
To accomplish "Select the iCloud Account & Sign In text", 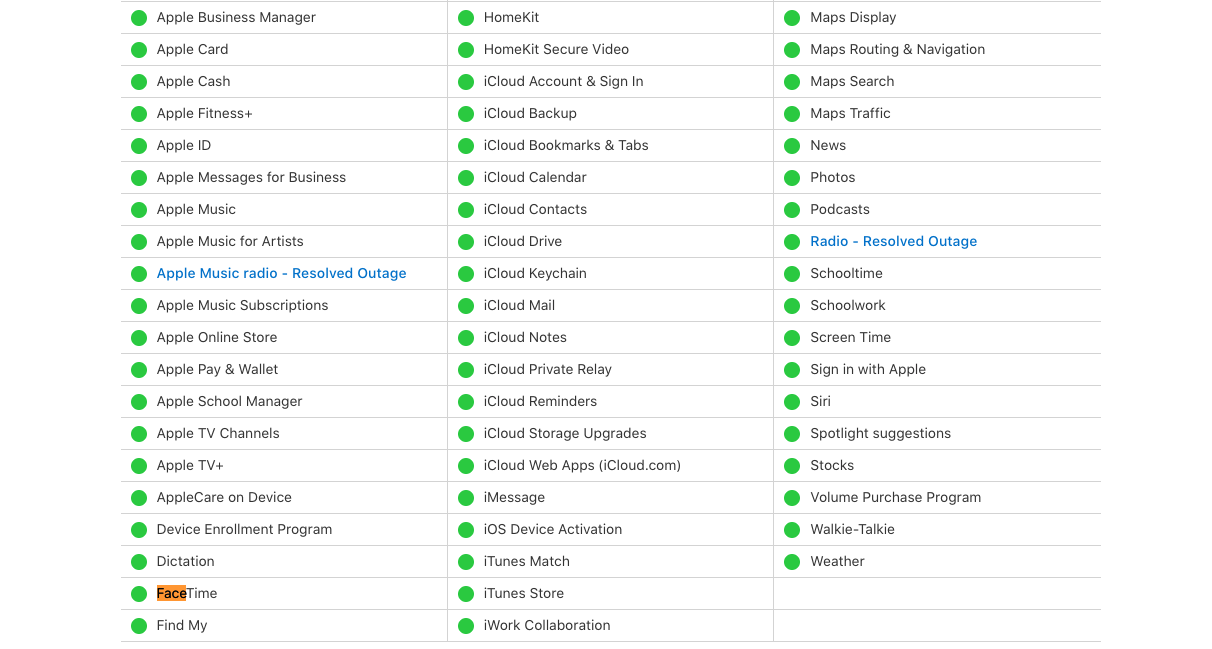I will pos(563,81).
